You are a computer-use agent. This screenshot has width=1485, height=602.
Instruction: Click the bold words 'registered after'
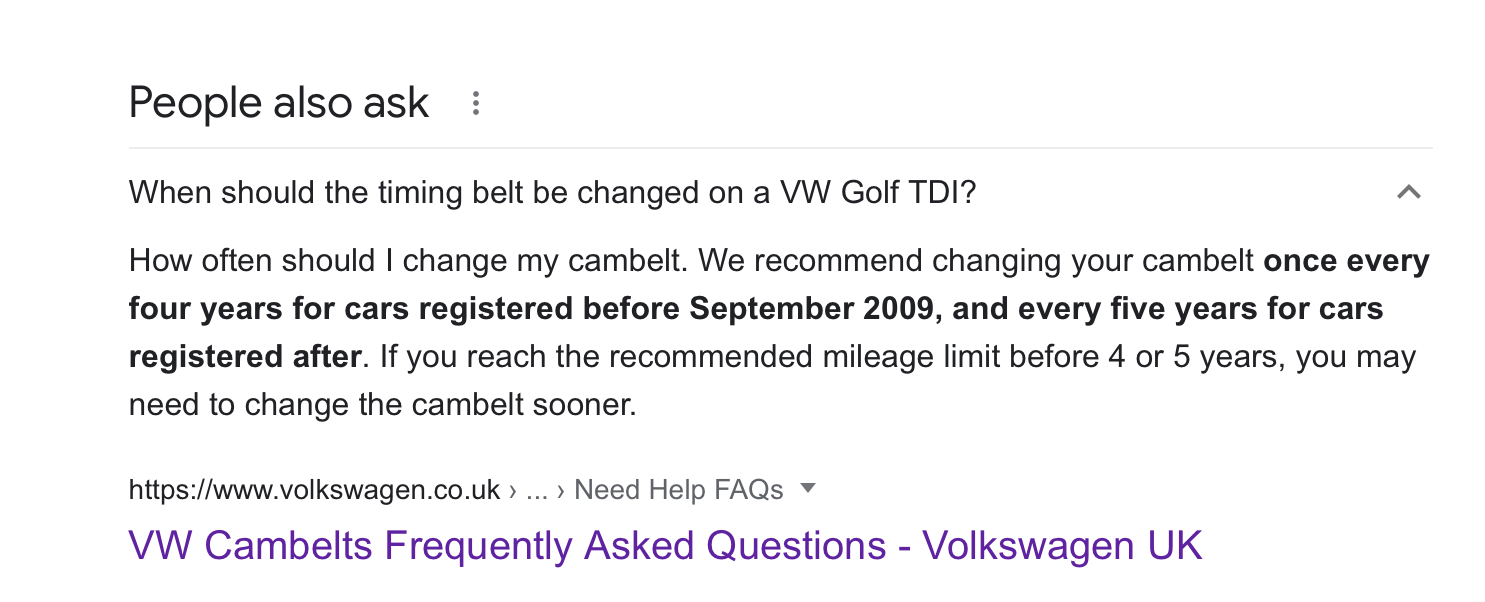244,357
